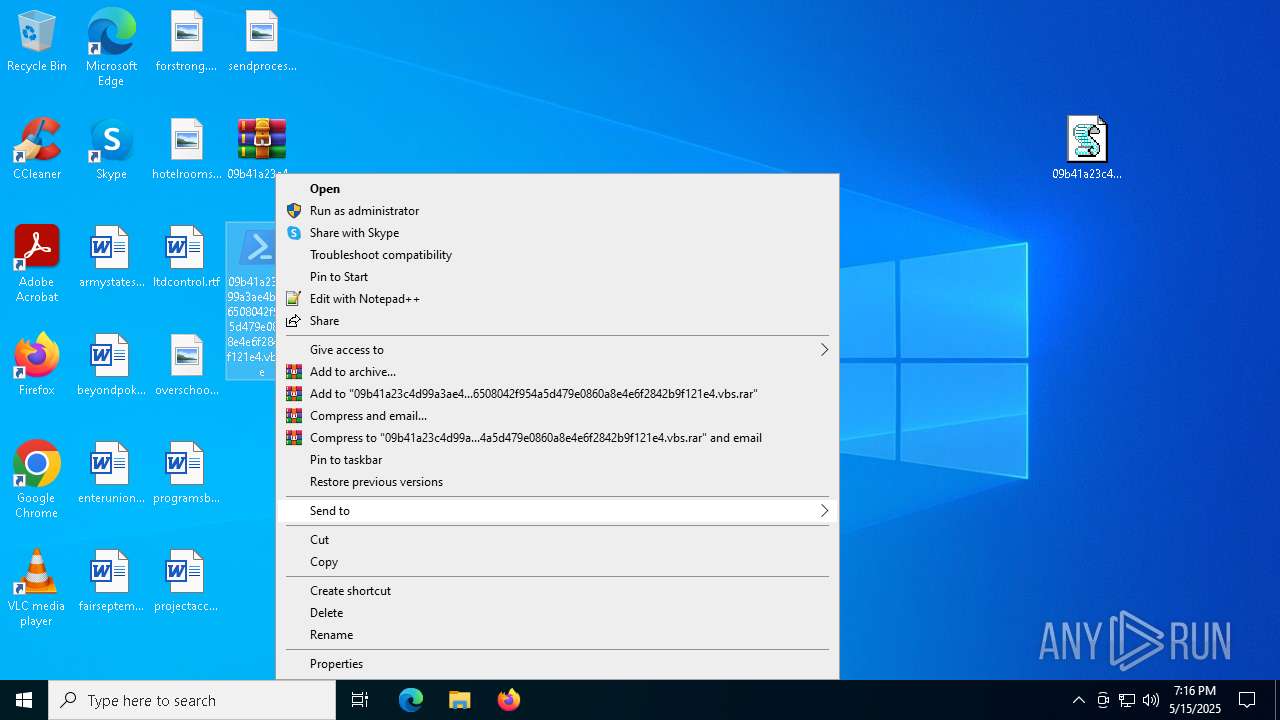Screen dimensions: 1280x720
Task: Select the overschoo image file icon
Action: tap(186, 365)
